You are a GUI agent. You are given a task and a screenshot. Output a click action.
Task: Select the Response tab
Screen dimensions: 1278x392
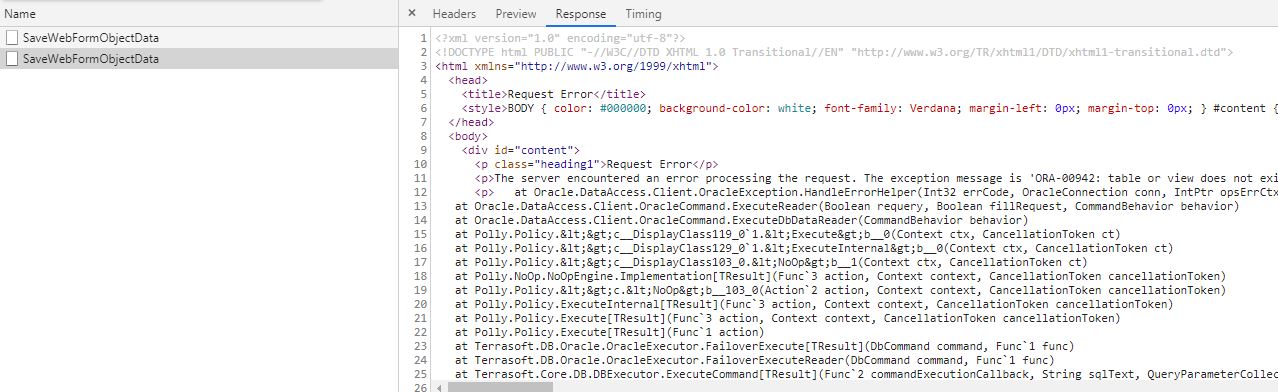(x=581, y=14)
